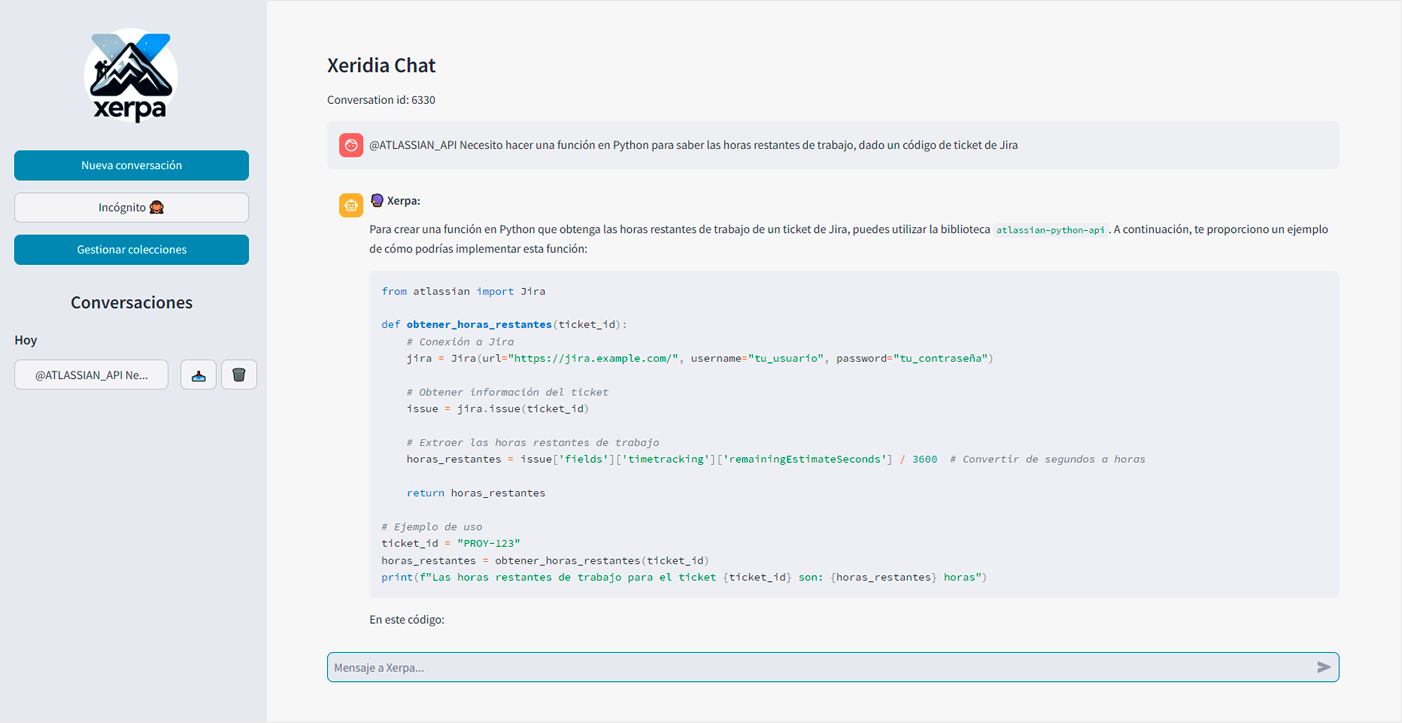Click the def obtener_horas_restantes line
The height and width of the screenshot is (723, 1402).
[504, 324]
